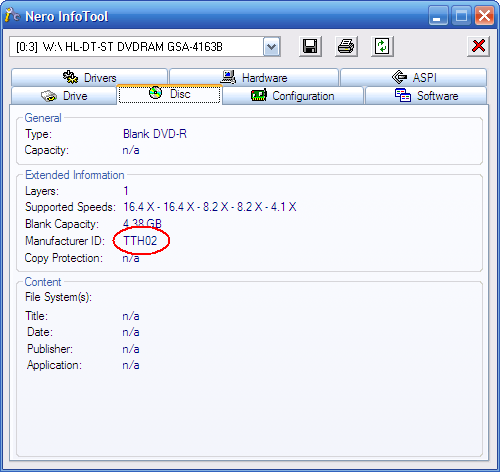
Task: Click the 'Date:' label in Content
Action: (x=40, y=332)
